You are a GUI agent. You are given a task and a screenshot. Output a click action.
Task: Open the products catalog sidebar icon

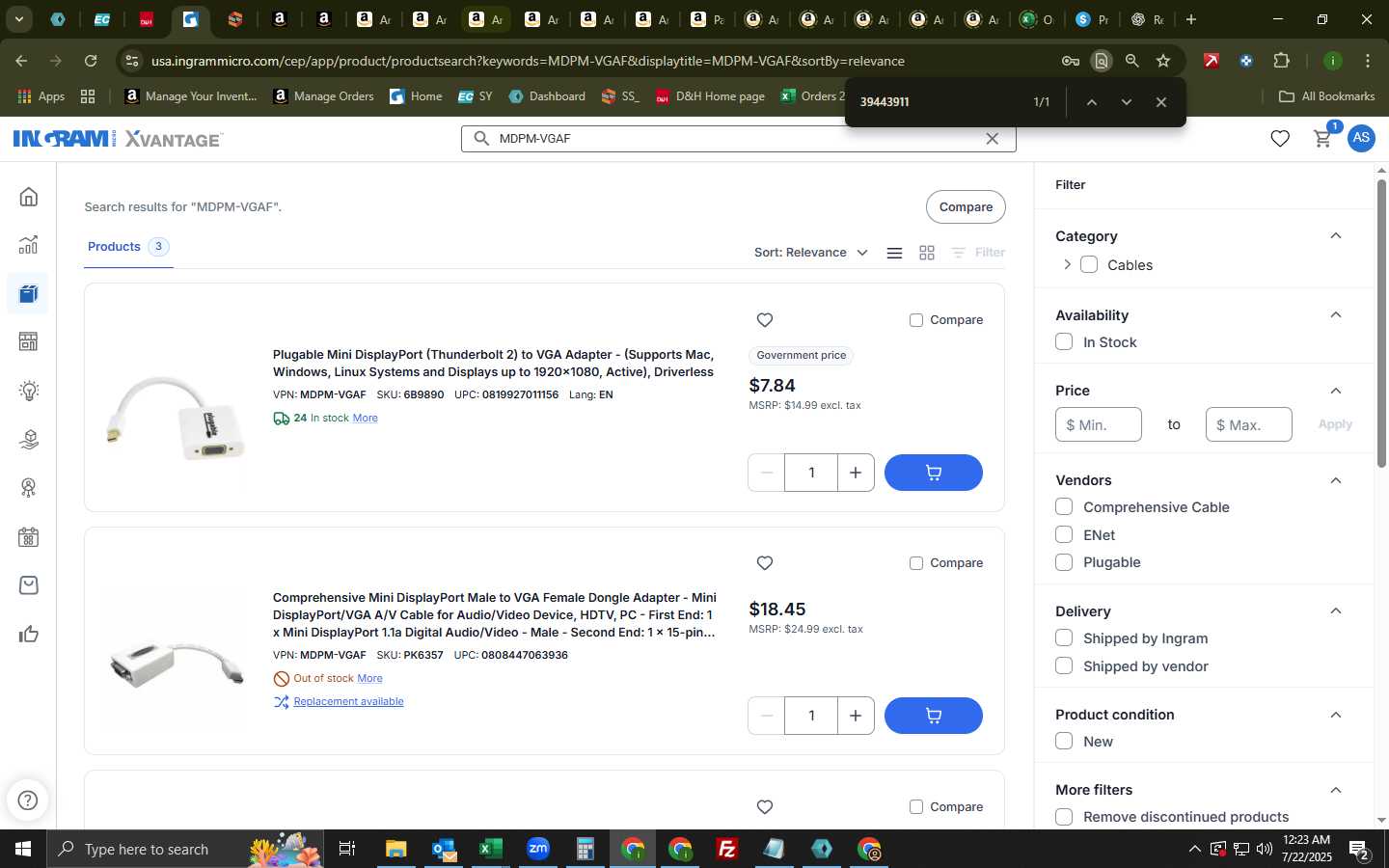(29, 293)
